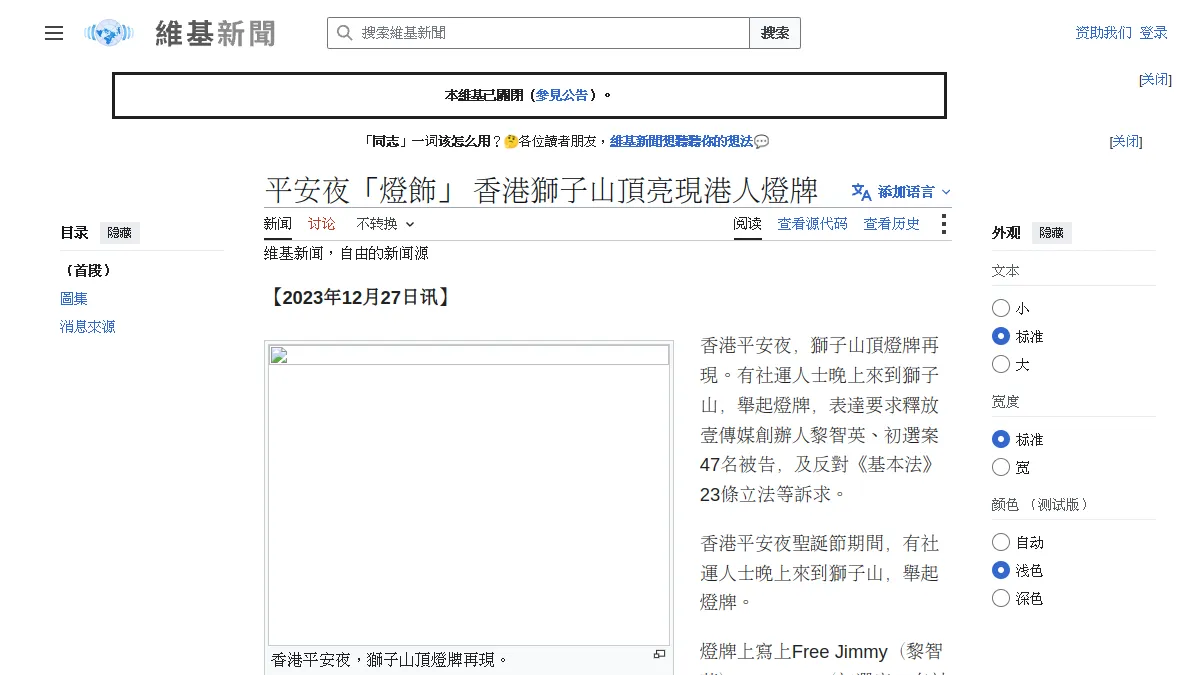Click the language translate icon
1200x675 pixels.
click(861, 192)
